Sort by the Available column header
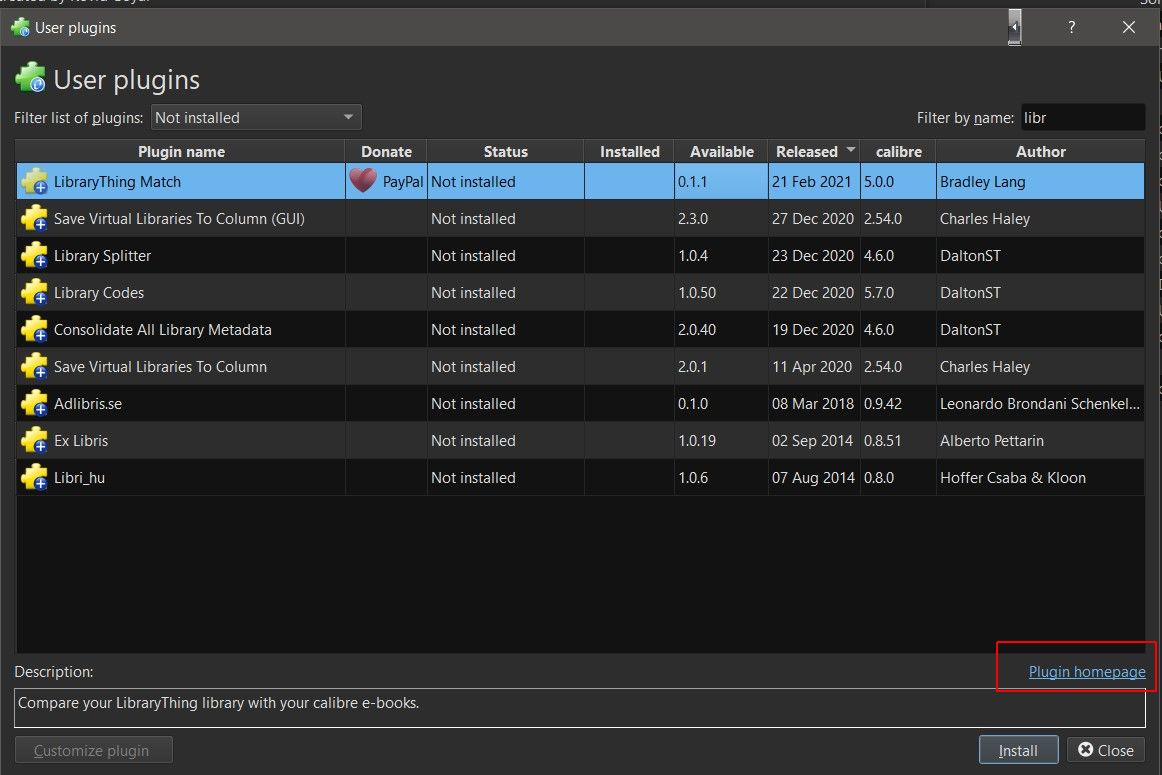 [x=721, y=152]
